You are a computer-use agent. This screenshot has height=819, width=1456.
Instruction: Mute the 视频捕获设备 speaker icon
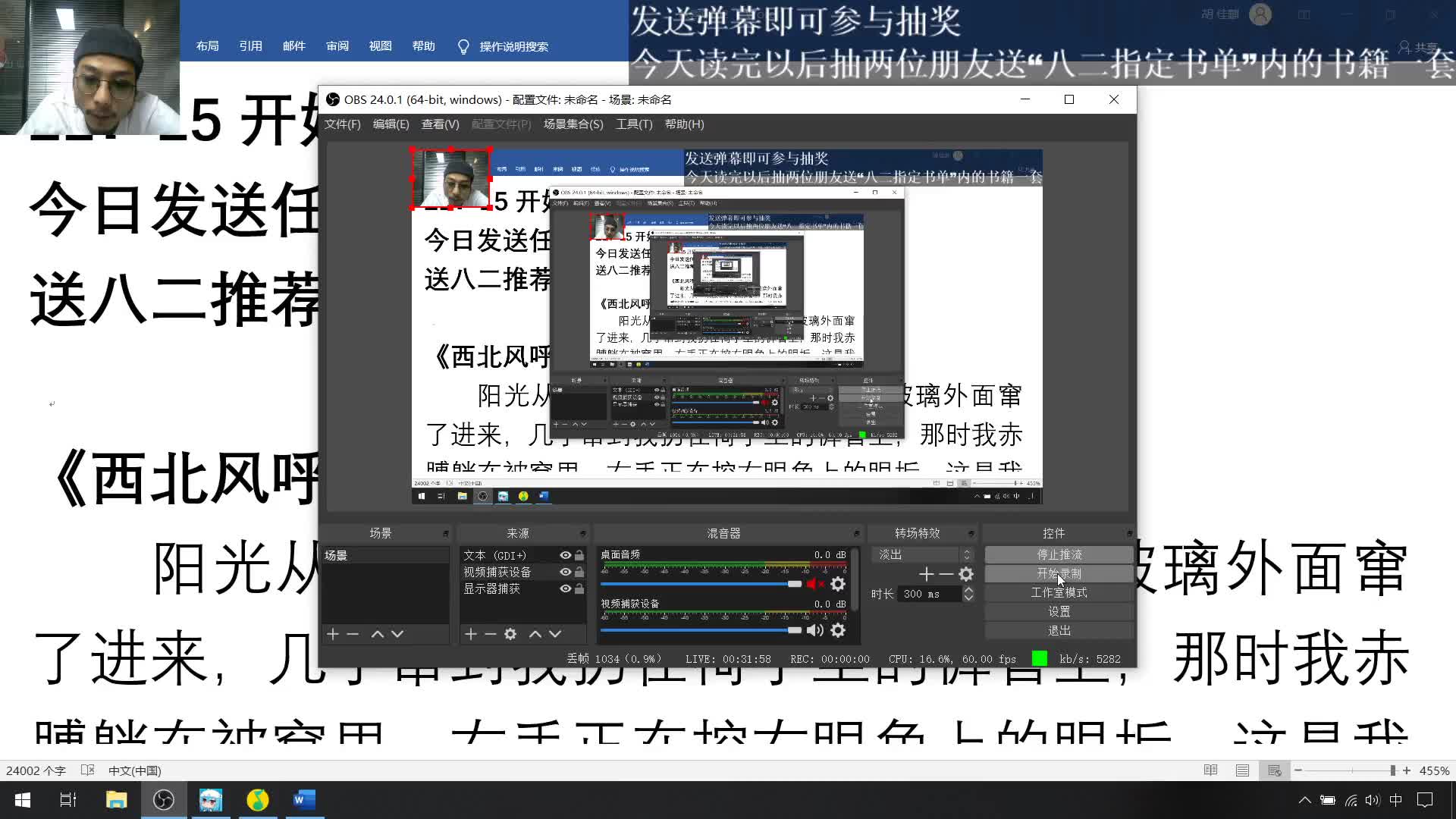coord(815,630)
